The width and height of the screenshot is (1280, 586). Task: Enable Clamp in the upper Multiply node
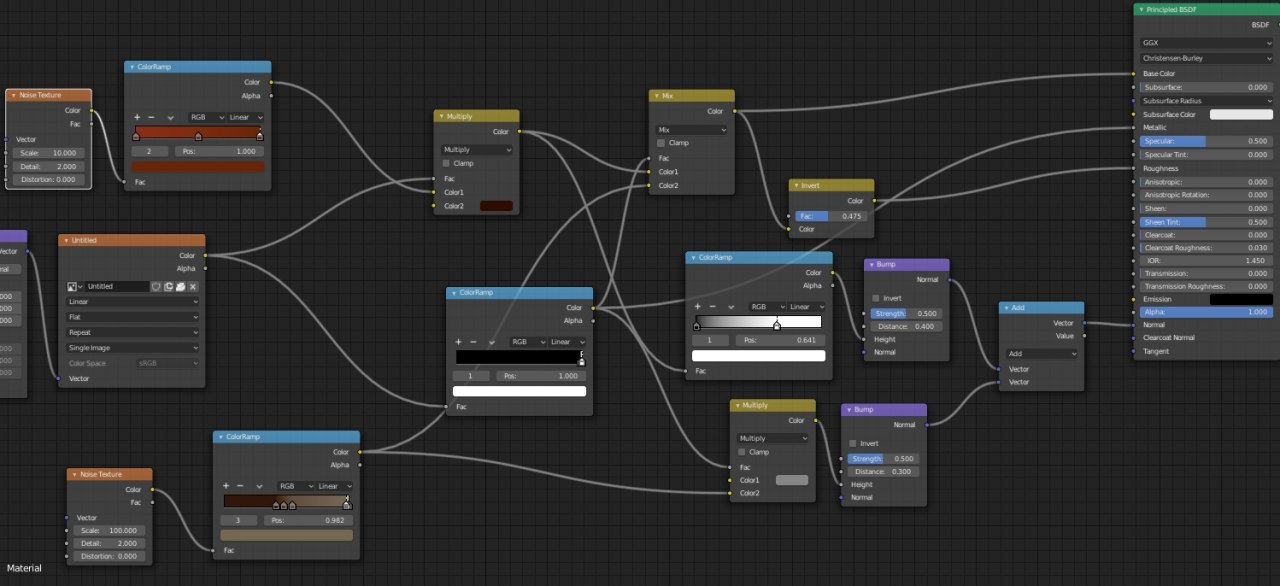pyautogui.click(x=446, y=163)
